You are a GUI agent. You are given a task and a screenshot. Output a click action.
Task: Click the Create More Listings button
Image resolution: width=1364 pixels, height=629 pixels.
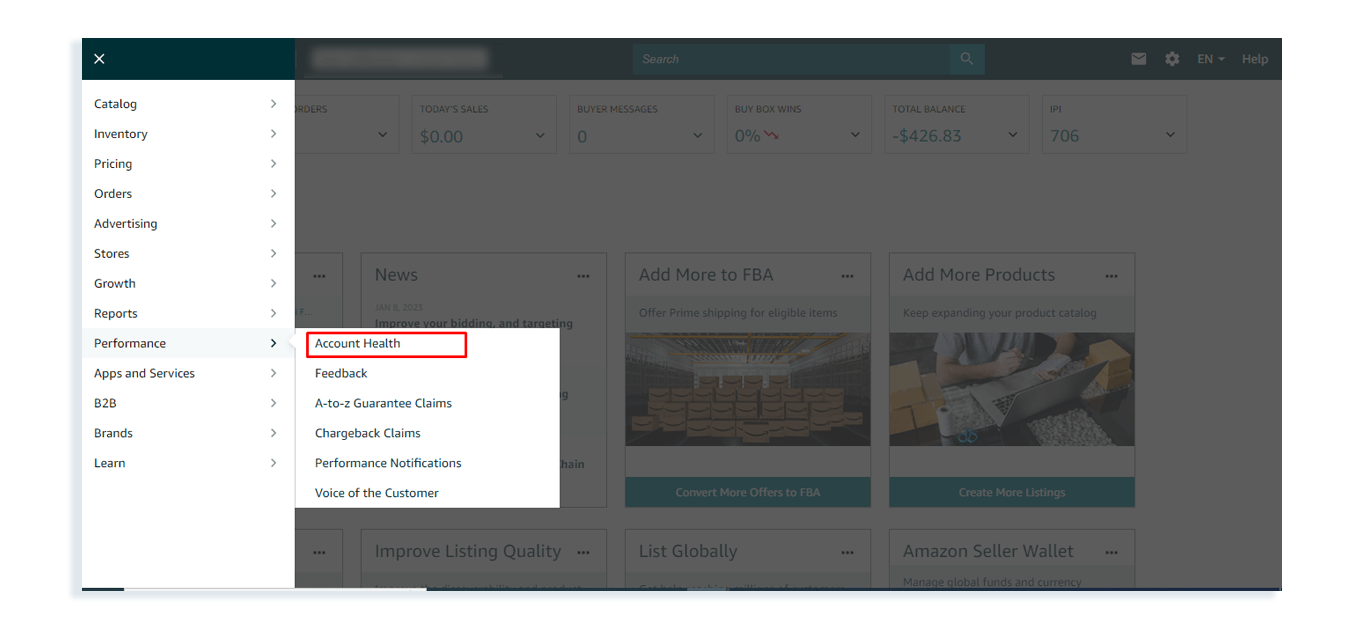(x=1011, y=492)
